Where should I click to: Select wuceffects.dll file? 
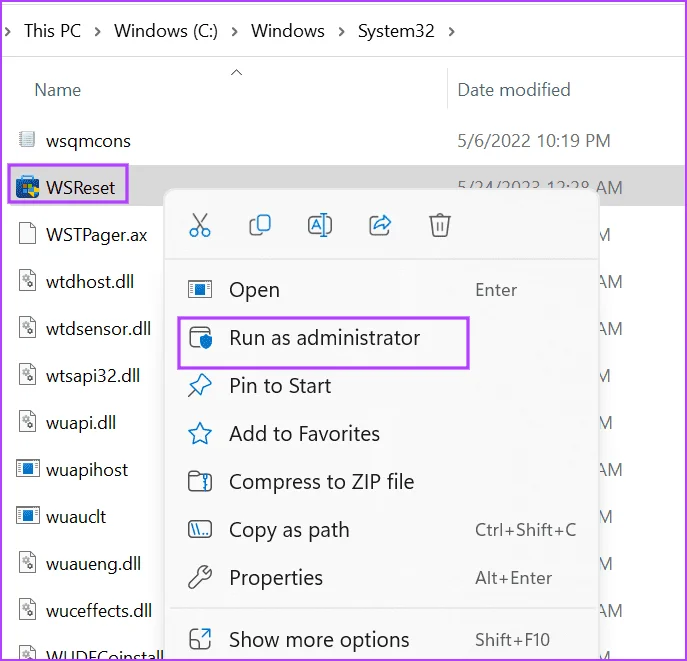(x=99, y=611)
